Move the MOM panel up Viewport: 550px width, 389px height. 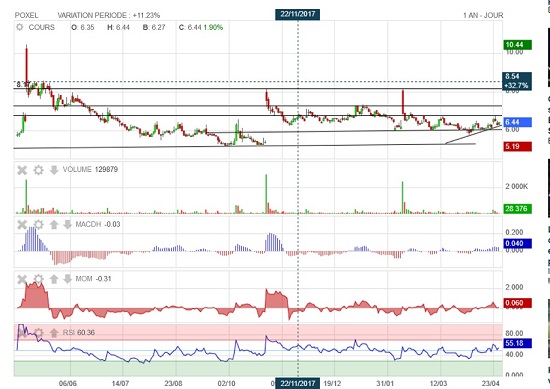(54, 279)
